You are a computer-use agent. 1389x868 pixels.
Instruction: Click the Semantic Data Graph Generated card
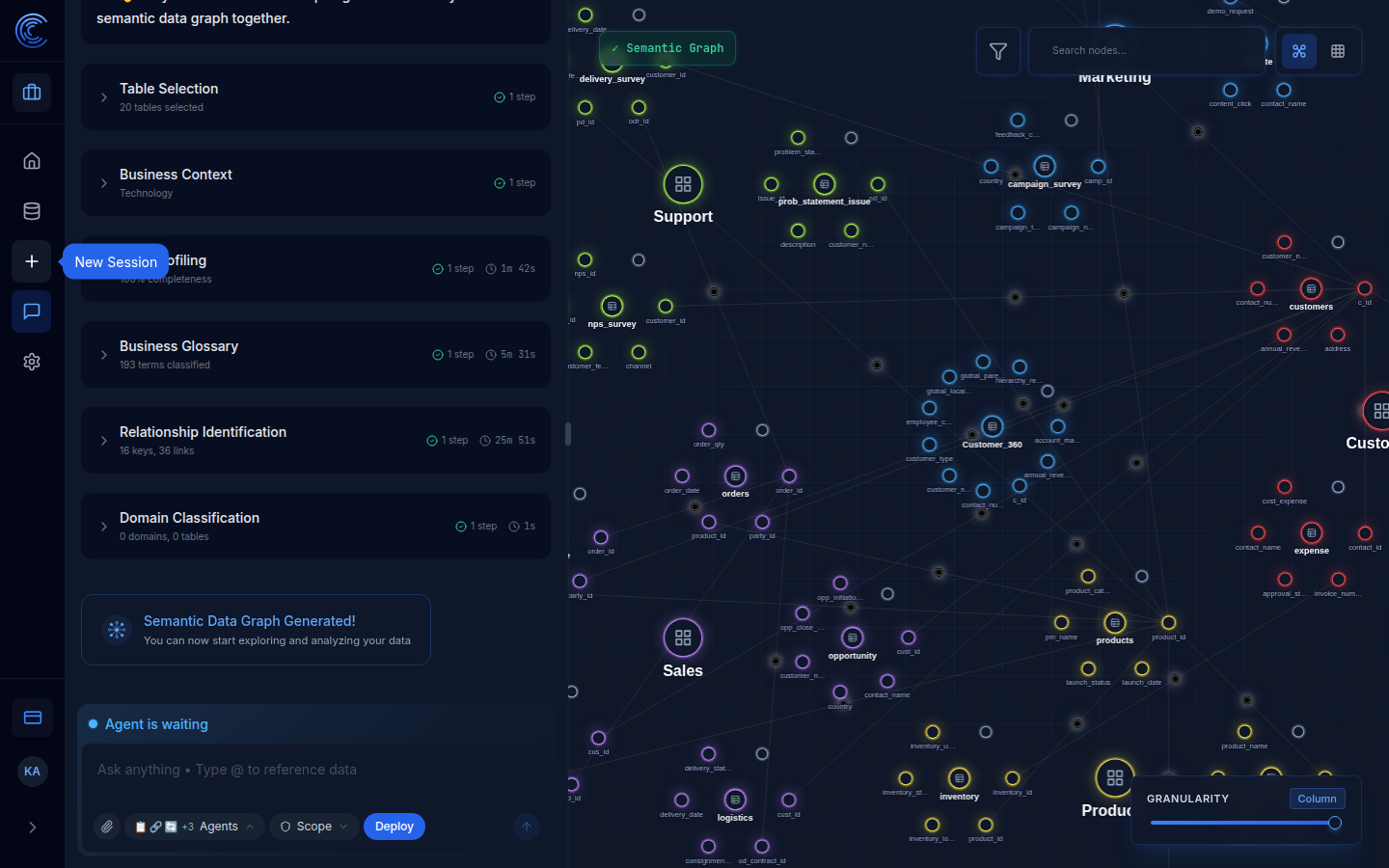tap(256, 630)
